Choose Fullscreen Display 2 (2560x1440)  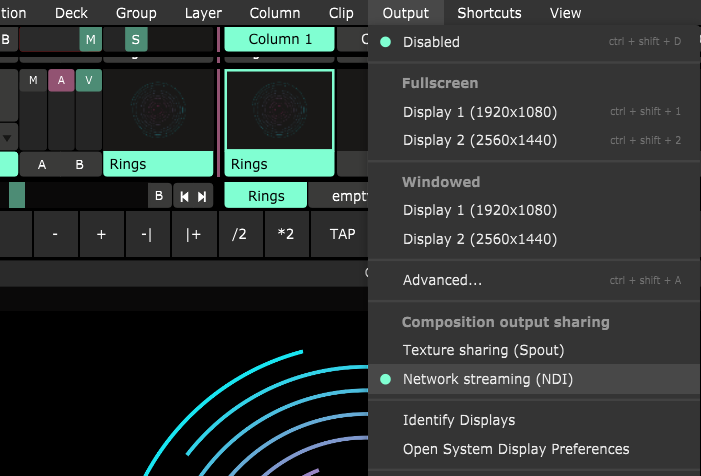click(534, 140)
